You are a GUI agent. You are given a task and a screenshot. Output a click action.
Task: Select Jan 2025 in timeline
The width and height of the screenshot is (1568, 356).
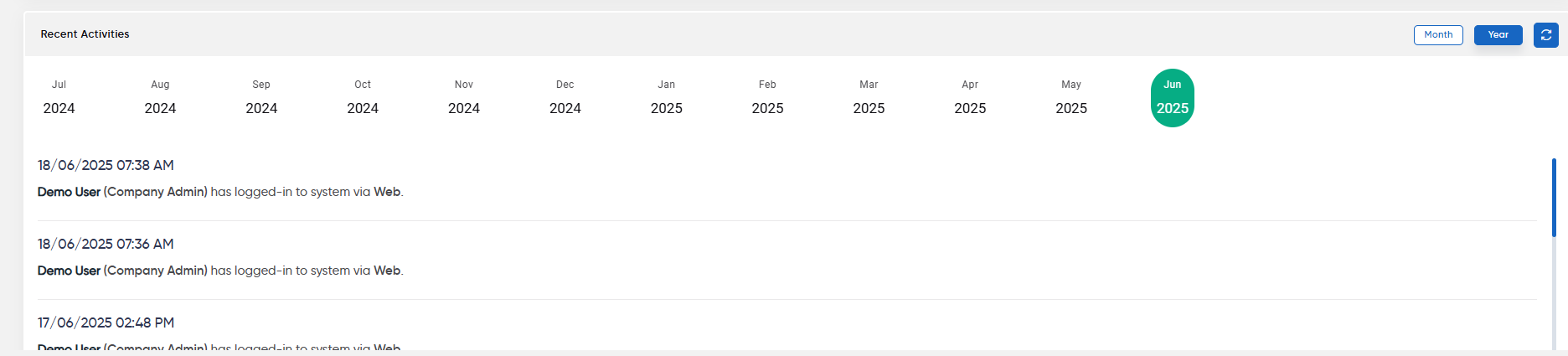point(667,98)
